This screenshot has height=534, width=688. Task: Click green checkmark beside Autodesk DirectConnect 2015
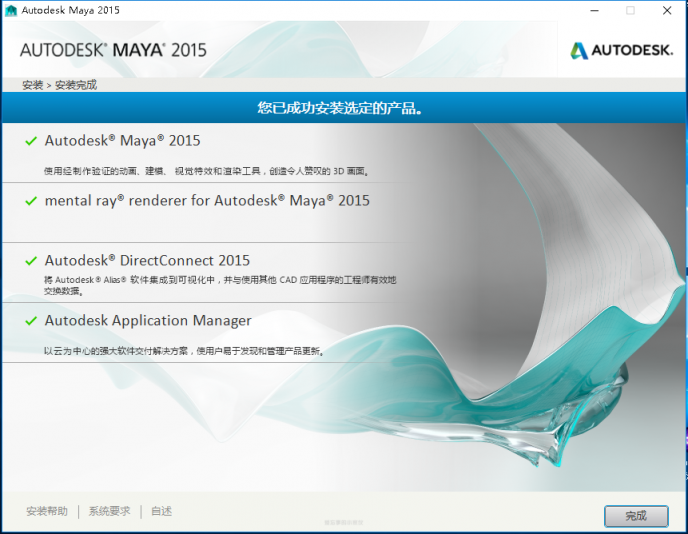31,261
